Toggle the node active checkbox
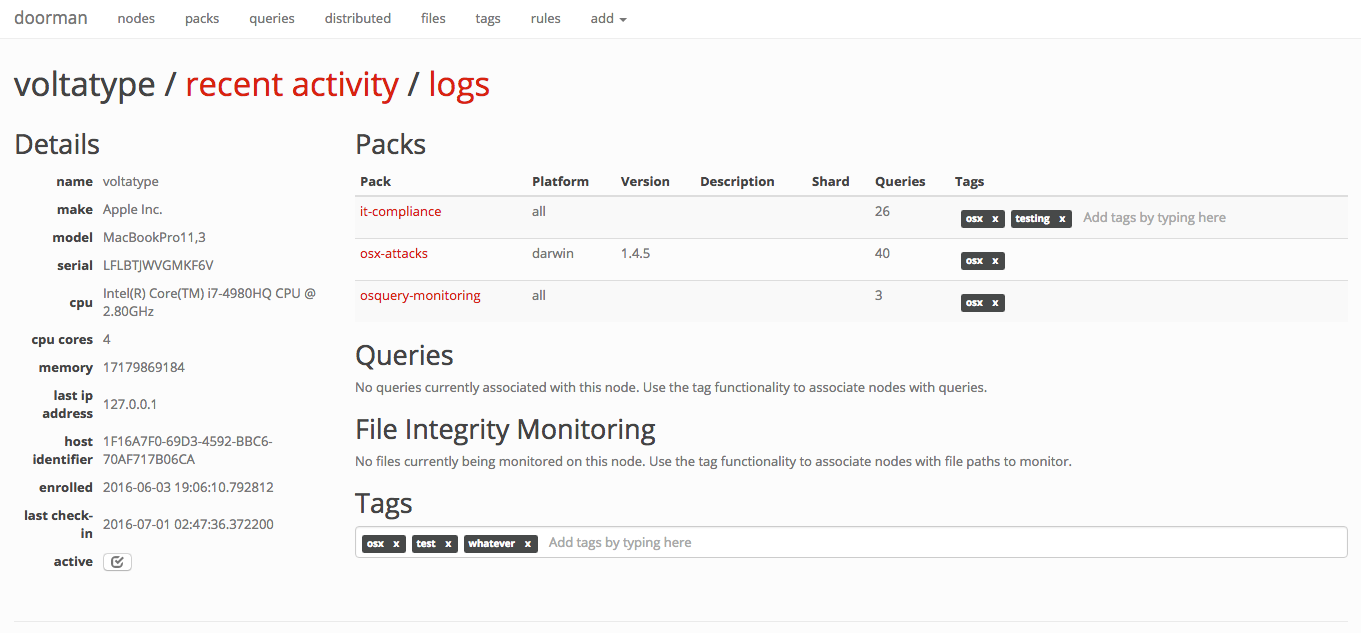Screen dimensions: 1361x633 [x=117, y=562]
